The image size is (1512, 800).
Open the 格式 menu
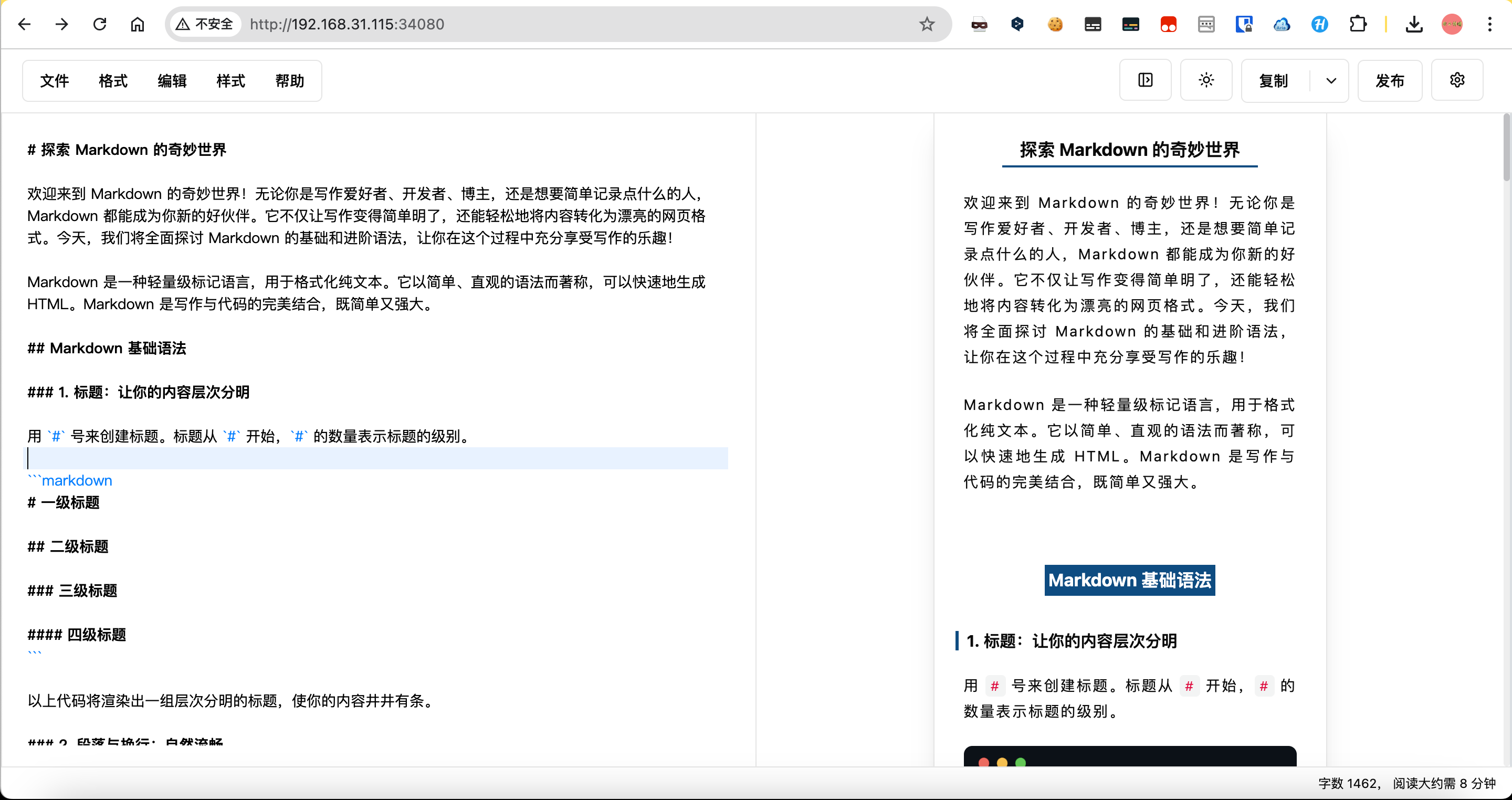click(113, 81)
